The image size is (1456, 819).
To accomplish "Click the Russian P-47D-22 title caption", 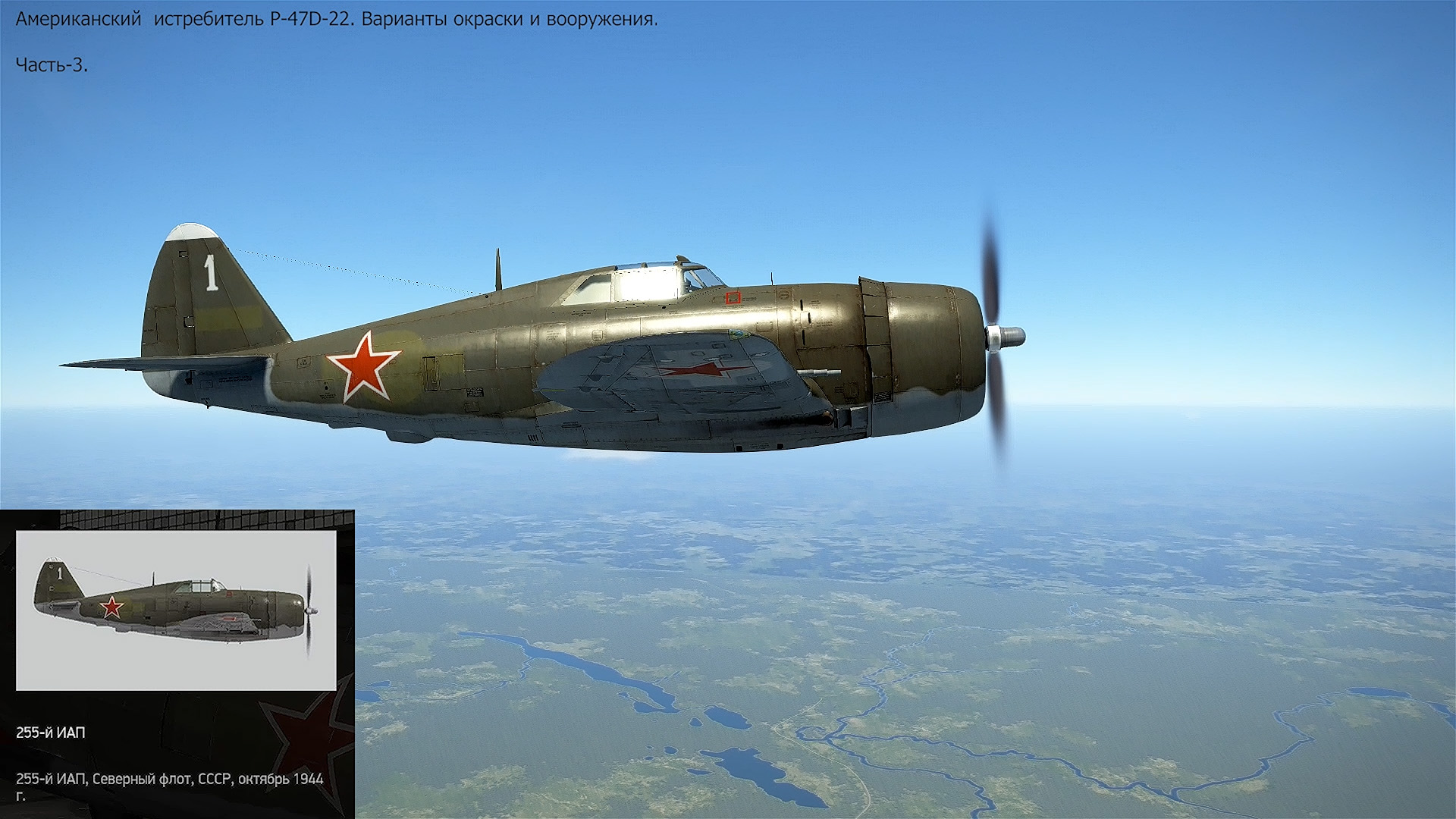I will pos(337,20).
